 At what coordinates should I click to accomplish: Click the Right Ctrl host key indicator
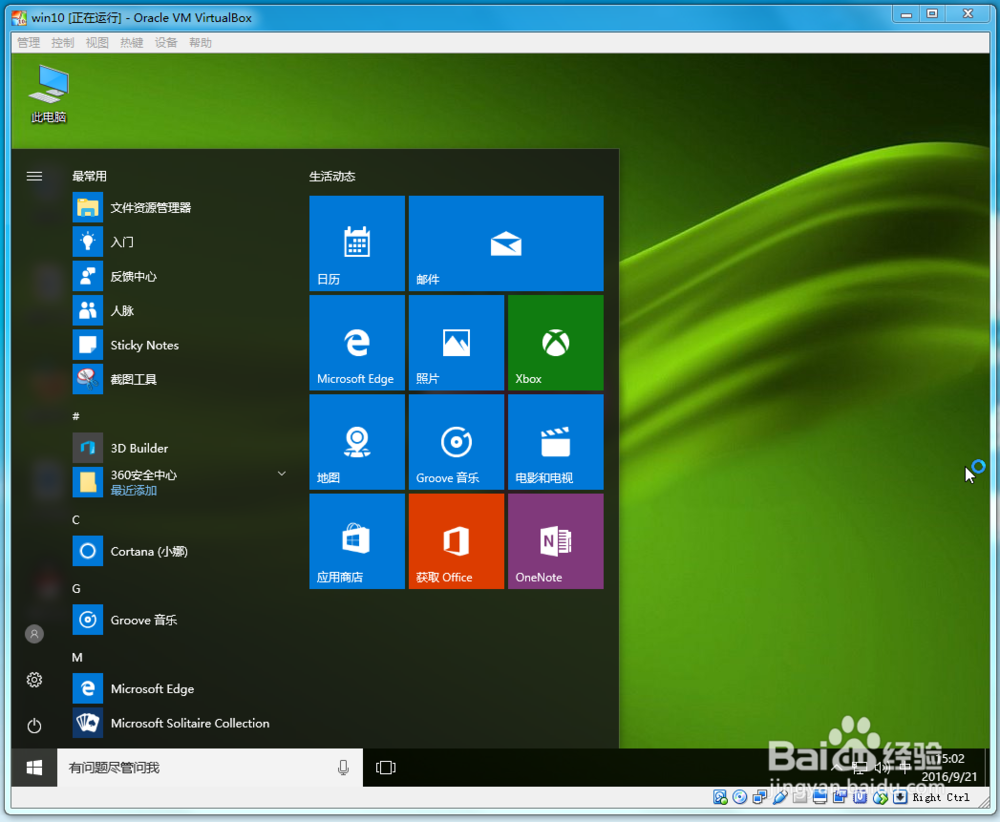tap(941, 798)
